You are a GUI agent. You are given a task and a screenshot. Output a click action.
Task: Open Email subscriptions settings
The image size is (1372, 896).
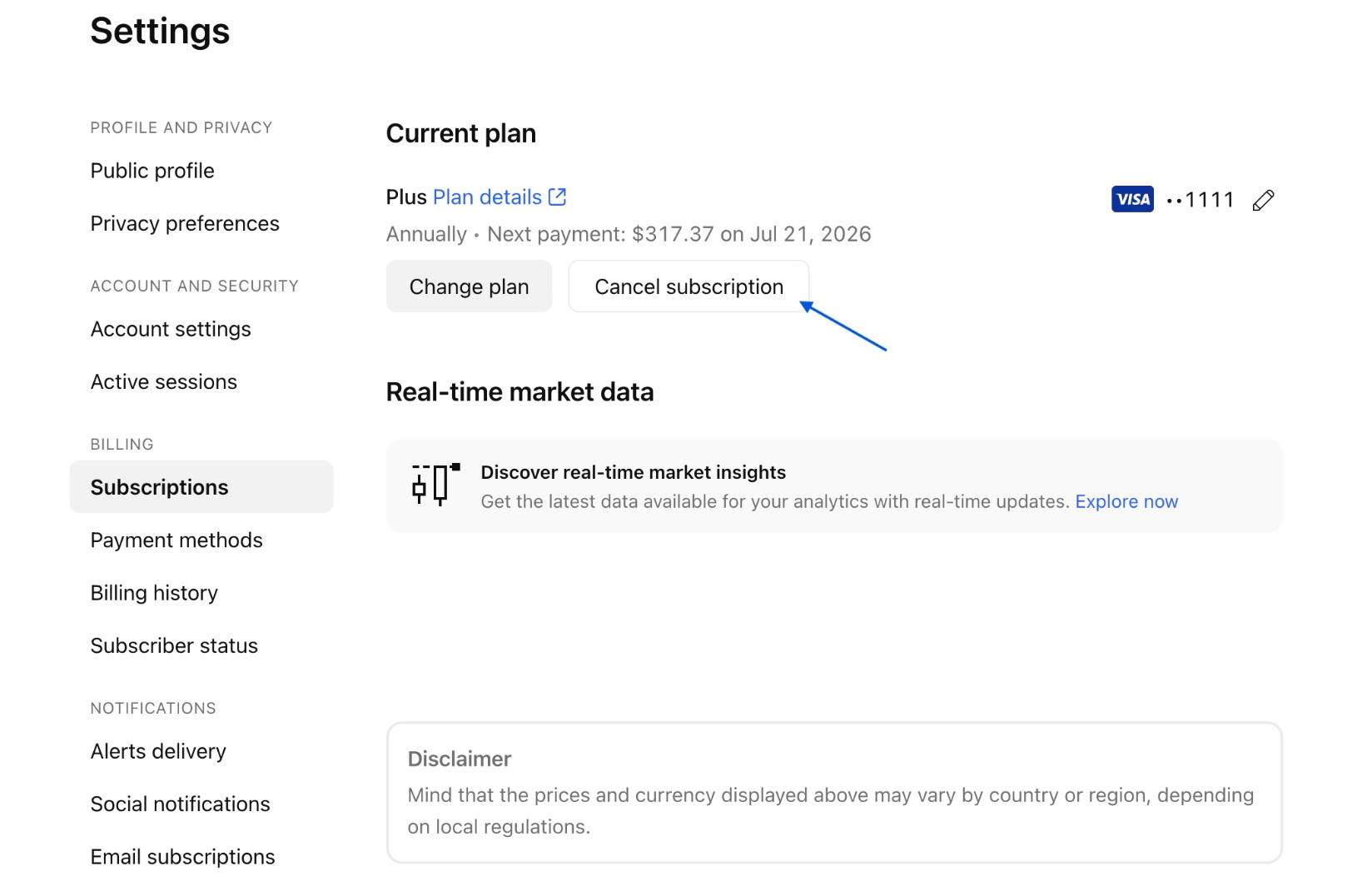pos(182,857)
